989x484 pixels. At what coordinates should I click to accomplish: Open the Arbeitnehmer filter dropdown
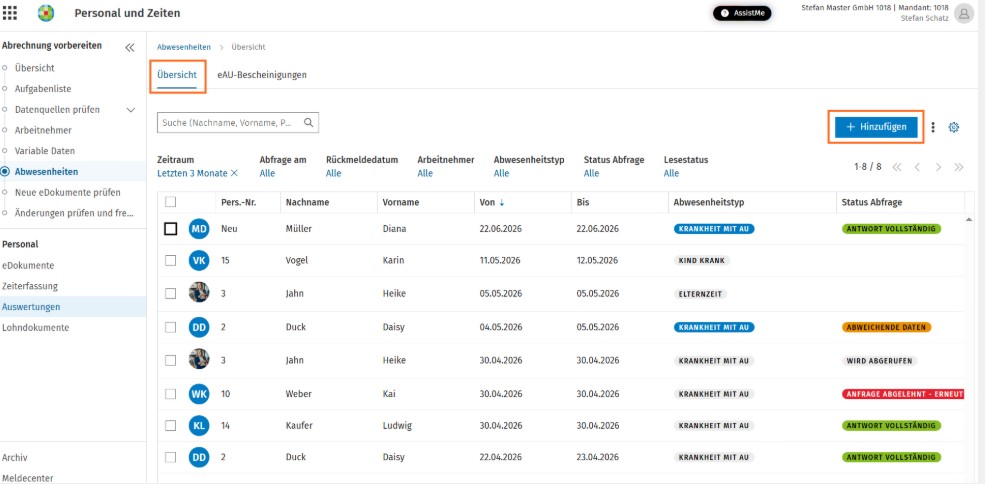tap(425, 174)
